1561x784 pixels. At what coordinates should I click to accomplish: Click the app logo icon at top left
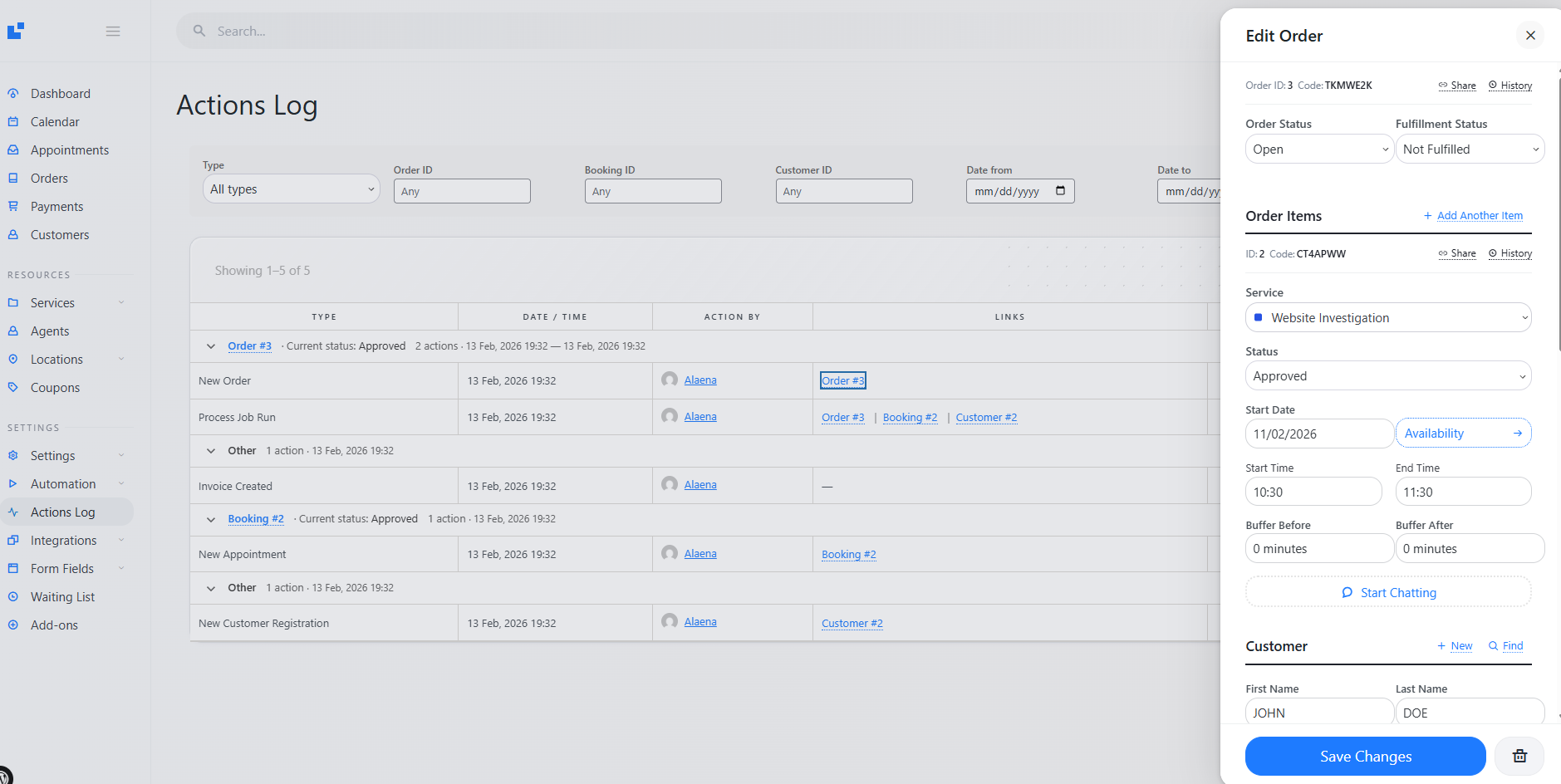pyautogui.click(x=16, y=31)
